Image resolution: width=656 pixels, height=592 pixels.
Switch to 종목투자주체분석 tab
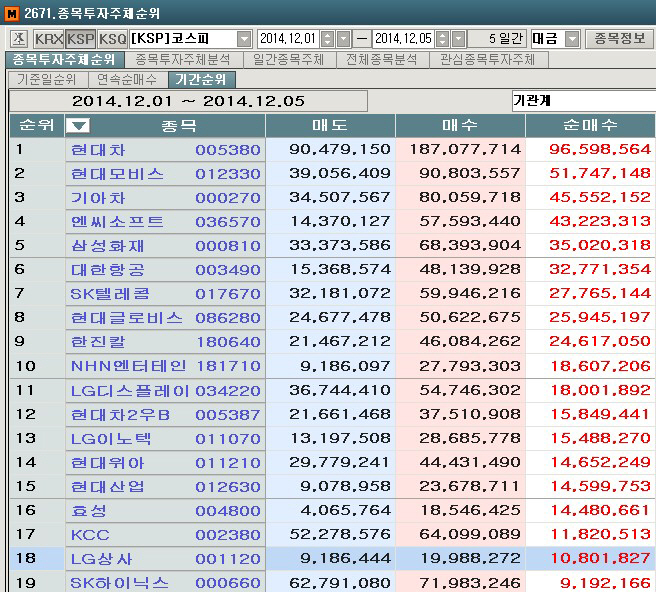click(x=183, y=60)
